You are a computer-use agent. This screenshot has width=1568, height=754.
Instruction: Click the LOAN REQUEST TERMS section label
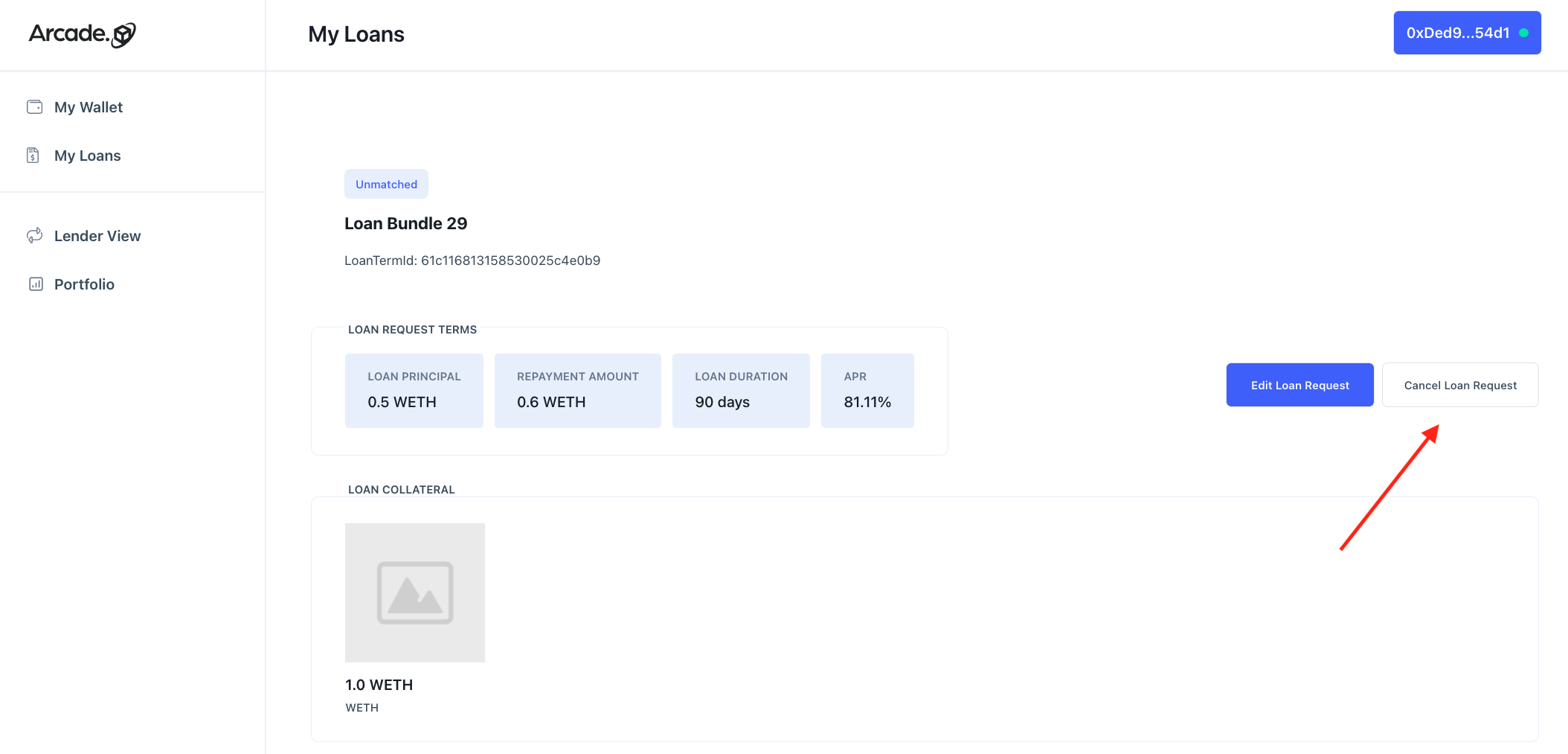pos(412,330)
